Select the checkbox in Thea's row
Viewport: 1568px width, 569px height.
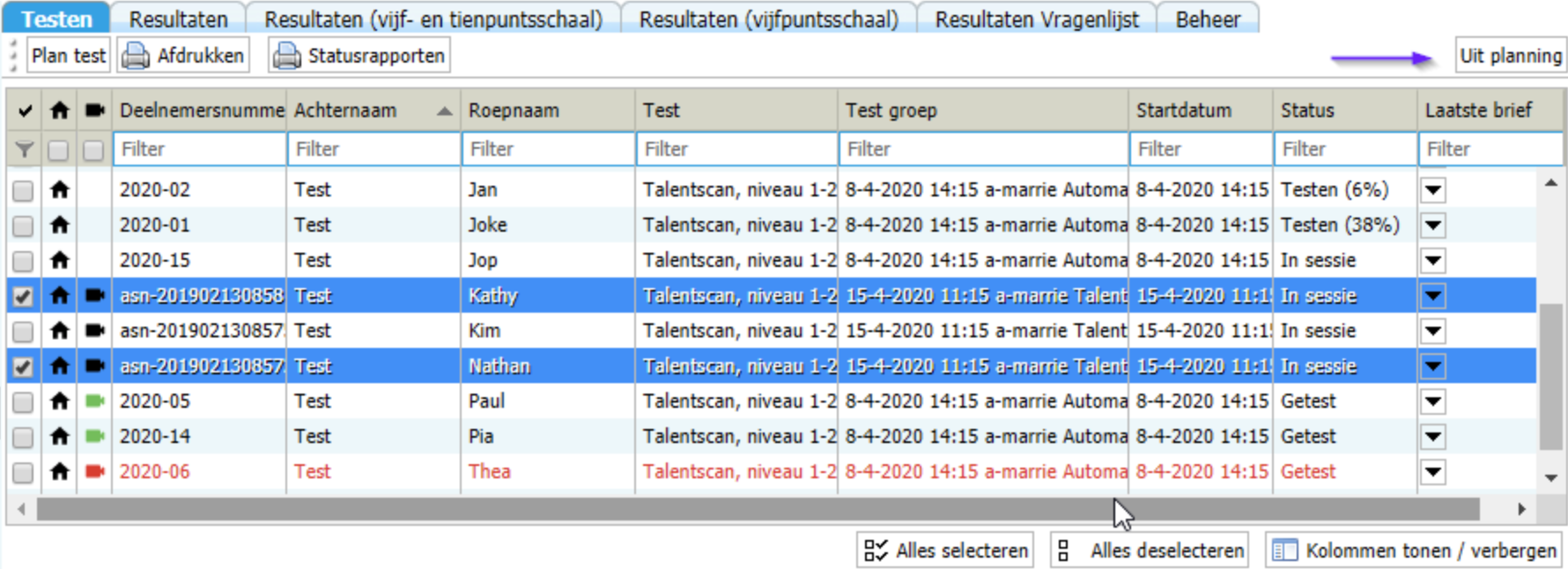pos(24,472)
